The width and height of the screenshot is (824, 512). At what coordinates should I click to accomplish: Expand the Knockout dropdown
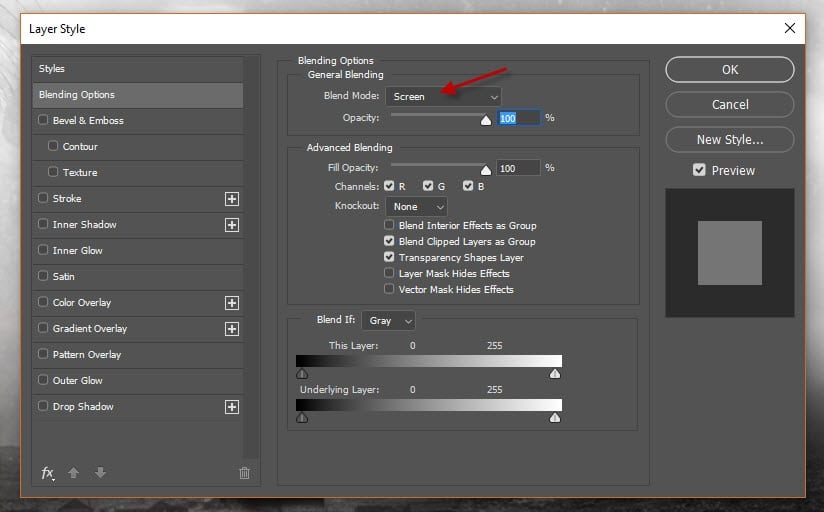click(415, 207)
